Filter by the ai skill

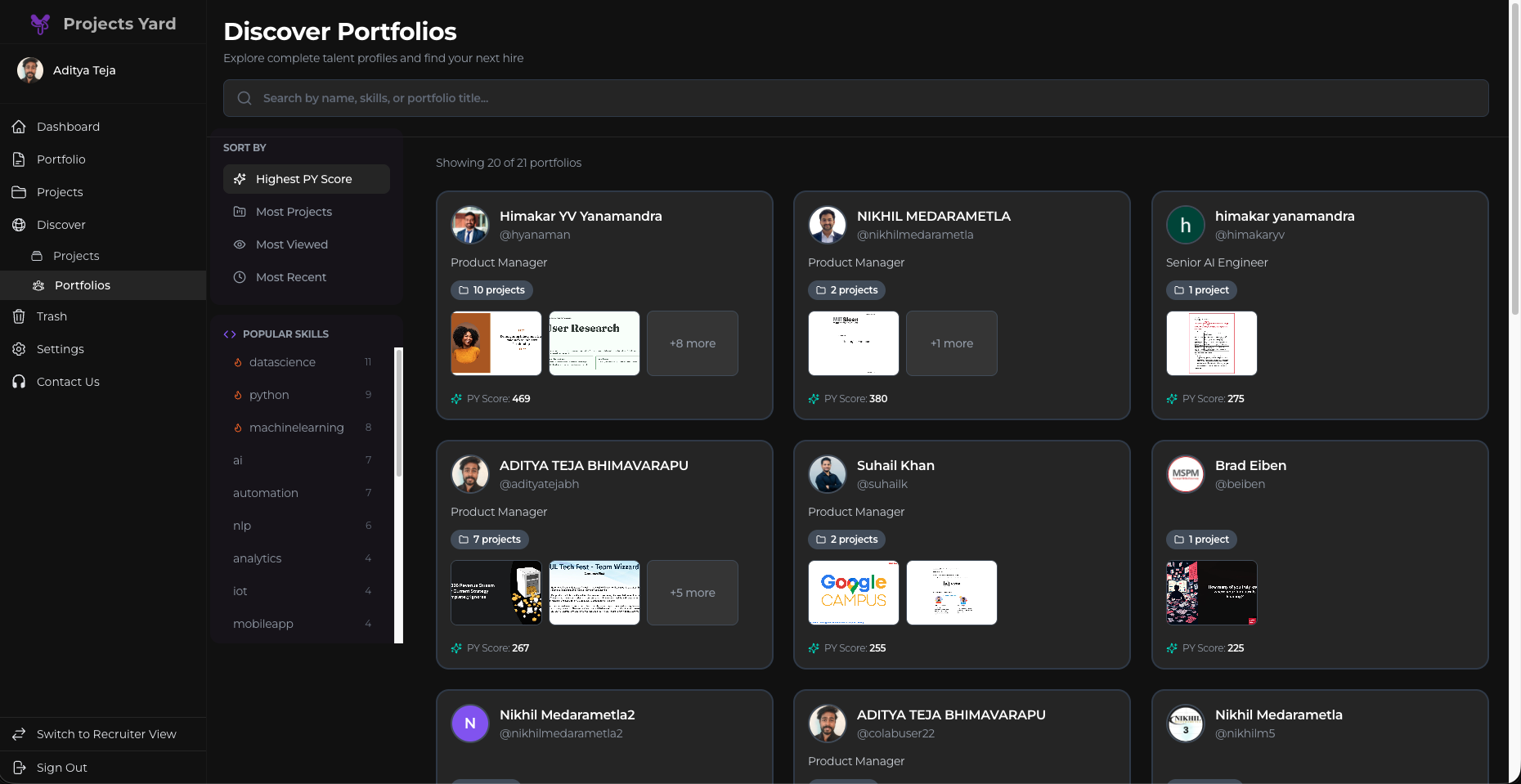coord(303,460)
